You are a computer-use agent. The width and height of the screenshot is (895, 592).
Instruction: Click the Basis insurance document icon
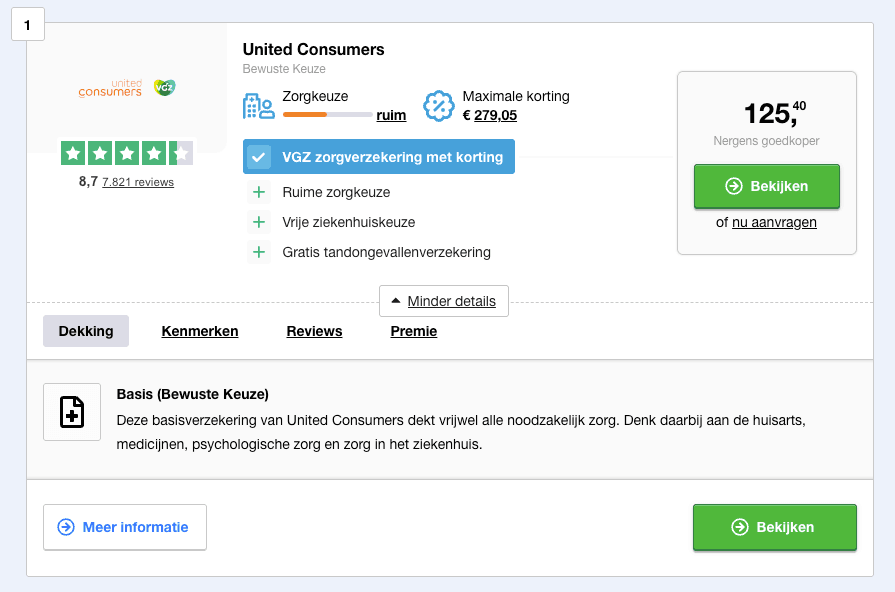[x=72, y=412]
